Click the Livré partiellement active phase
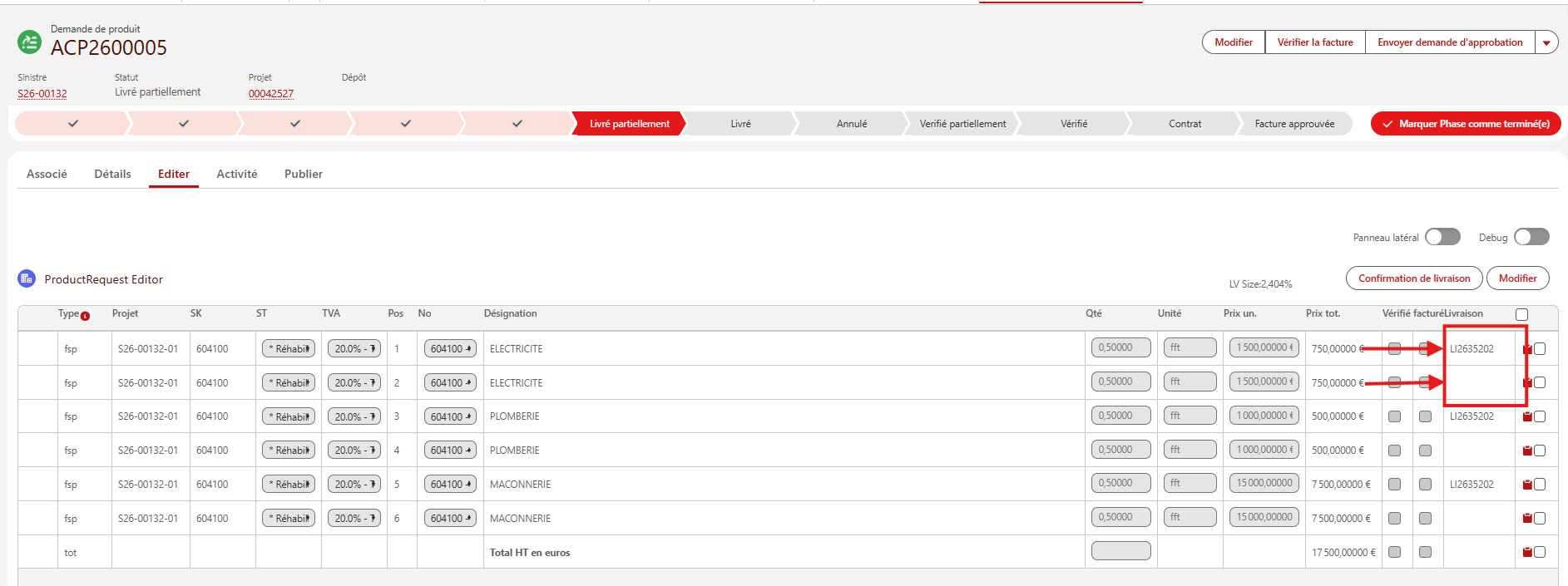This screenshot has height=586, width=1568. pyautogui.click(x=629, y=124)
